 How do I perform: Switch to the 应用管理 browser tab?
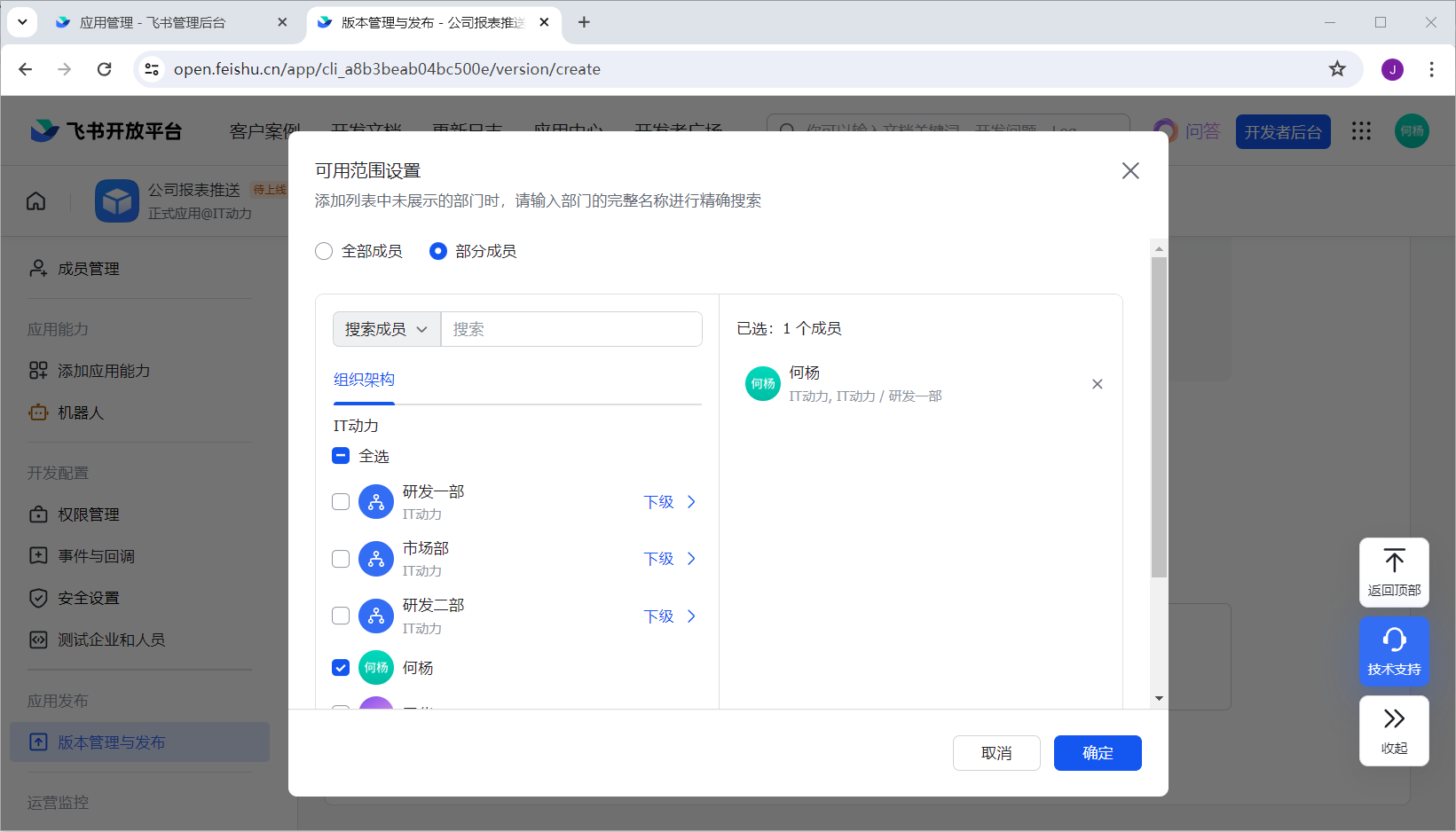[x=153, y=22]
